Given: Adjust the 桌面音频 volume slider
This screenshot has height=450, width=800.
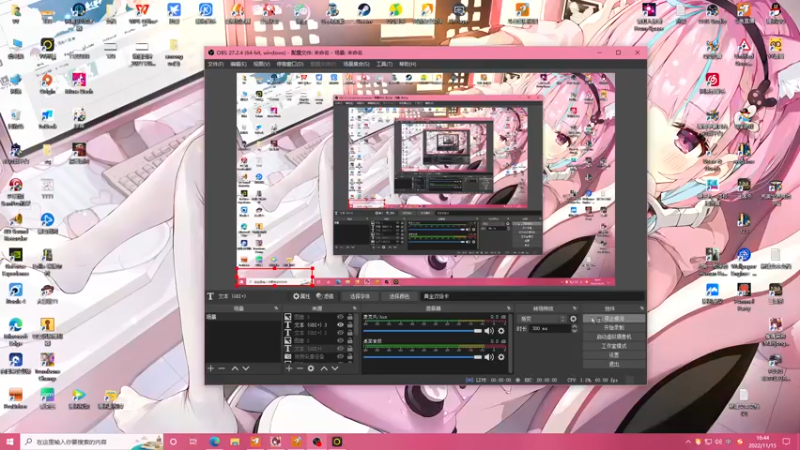Looking at the screenshot, I should click(x=422, y=357).
